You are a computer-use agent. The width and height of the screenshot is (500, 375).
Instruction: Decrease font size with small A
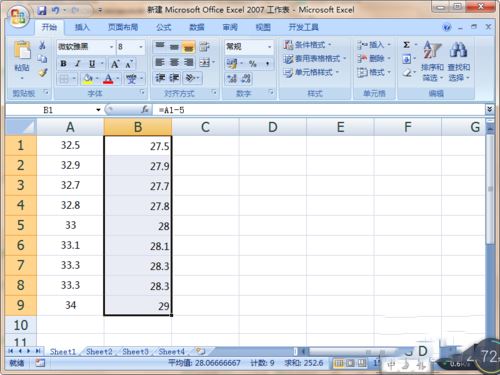pos(129,64)
